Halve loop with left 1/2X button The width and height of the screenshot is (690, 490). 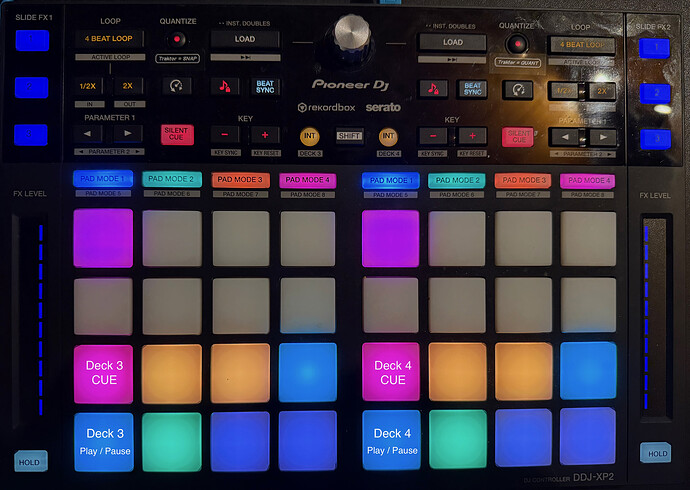point(88,86)
